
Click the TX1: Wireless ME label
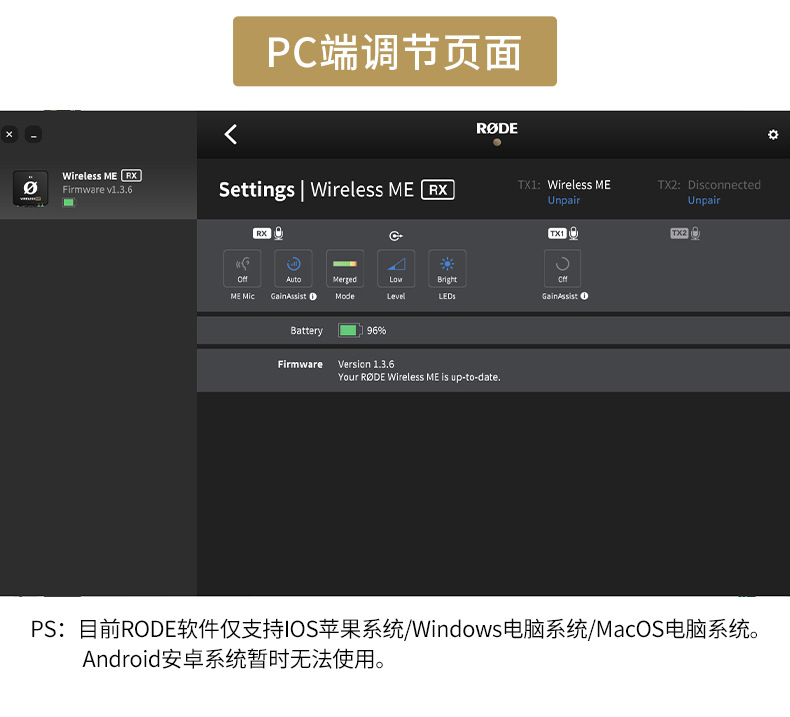tap(564, 185)
